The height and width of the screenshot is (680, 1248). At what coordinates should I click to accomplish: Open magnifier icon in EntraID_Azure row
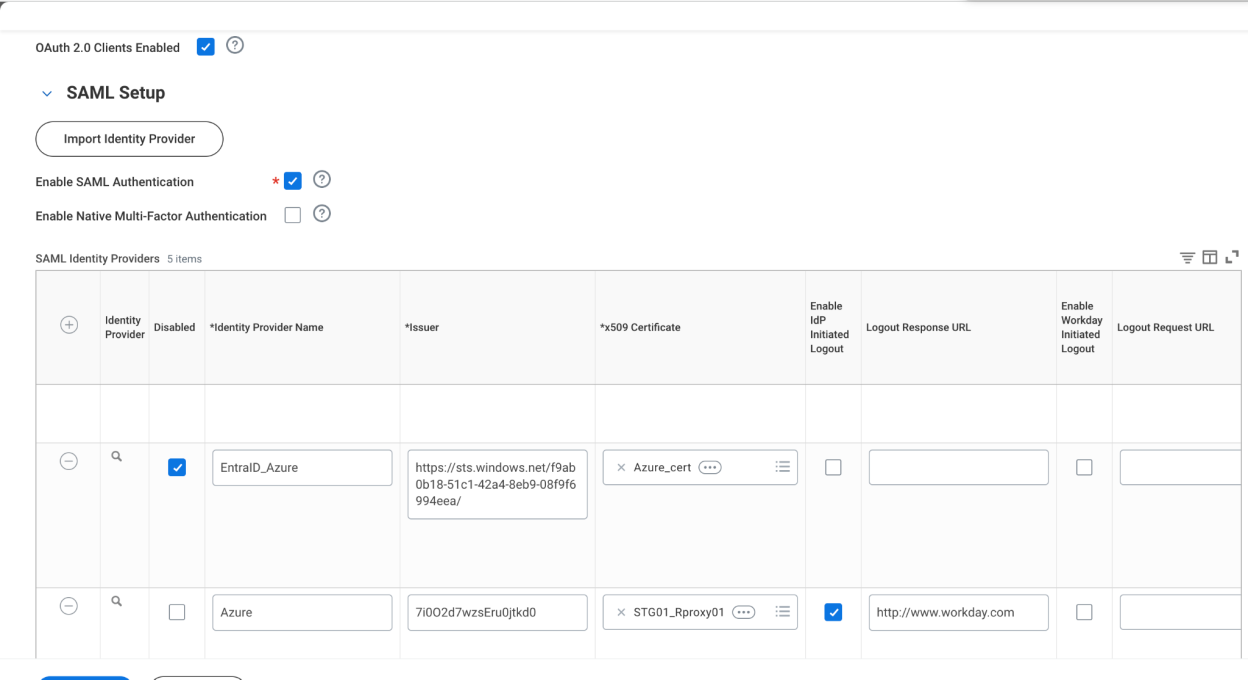116,456
